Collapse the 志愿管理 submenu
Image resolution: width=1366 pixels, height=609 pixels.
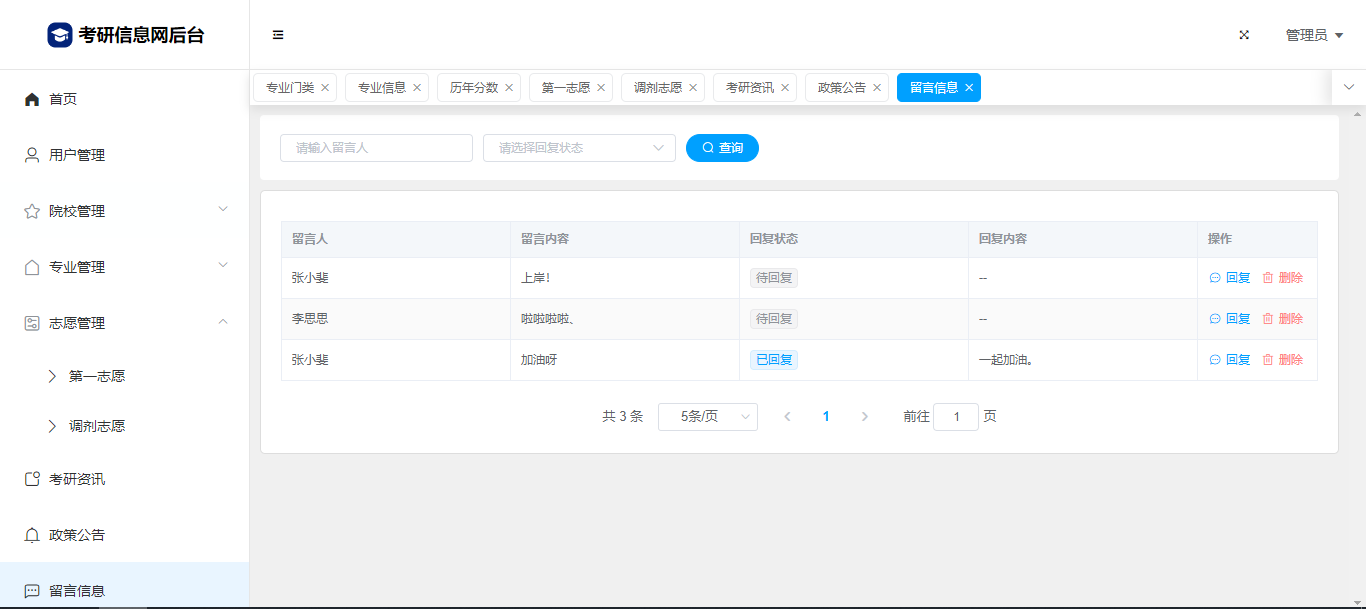click(222, 322)
